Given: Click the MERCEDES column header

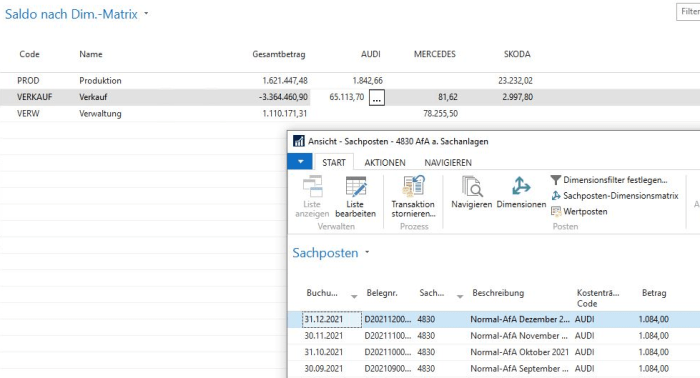Looking at the screenshot, I should (x=434, y=54).
